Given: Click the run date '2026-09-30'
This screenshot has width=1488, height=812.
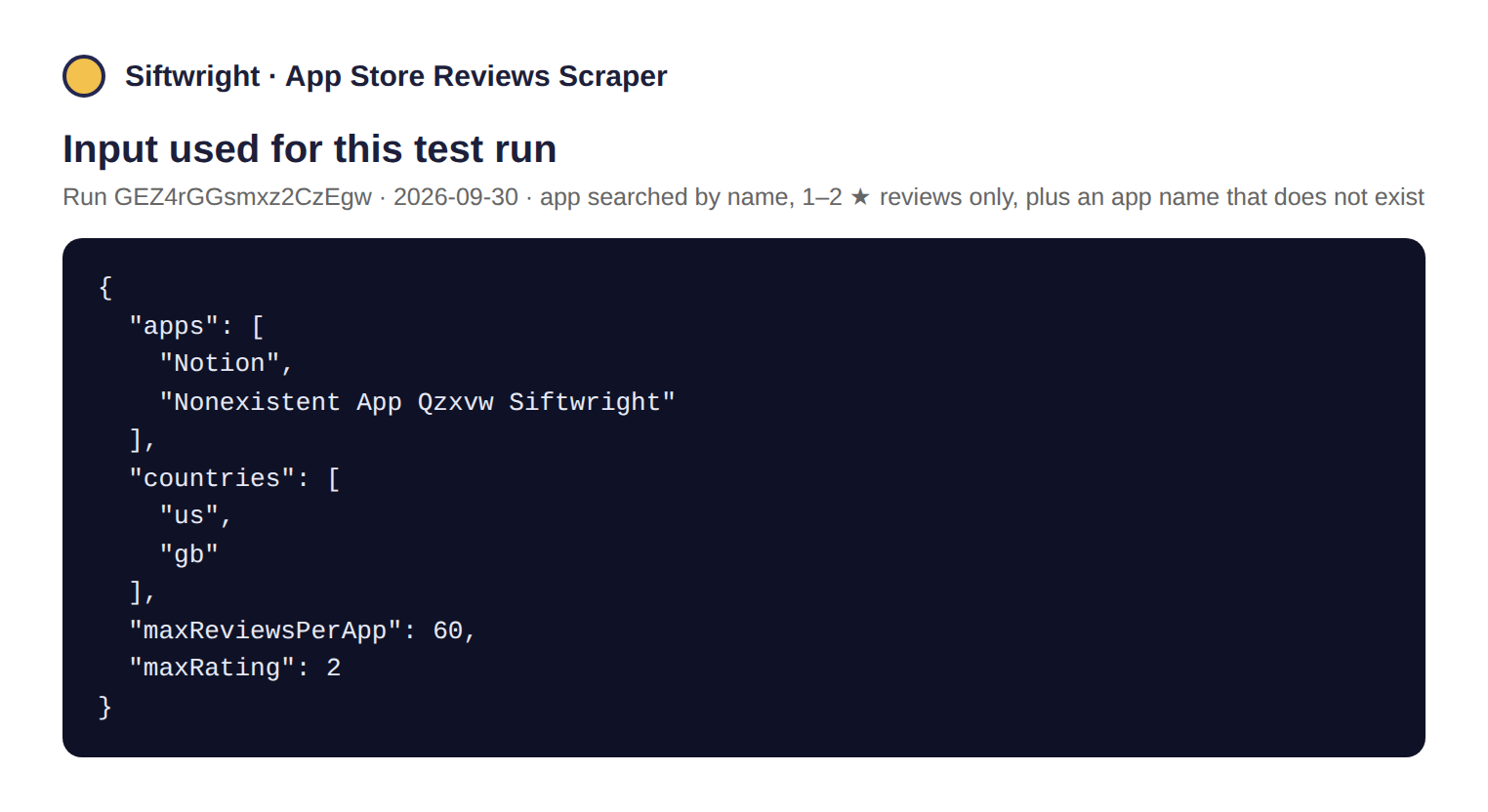Looking at the screenshot, I should coord(456,197).
